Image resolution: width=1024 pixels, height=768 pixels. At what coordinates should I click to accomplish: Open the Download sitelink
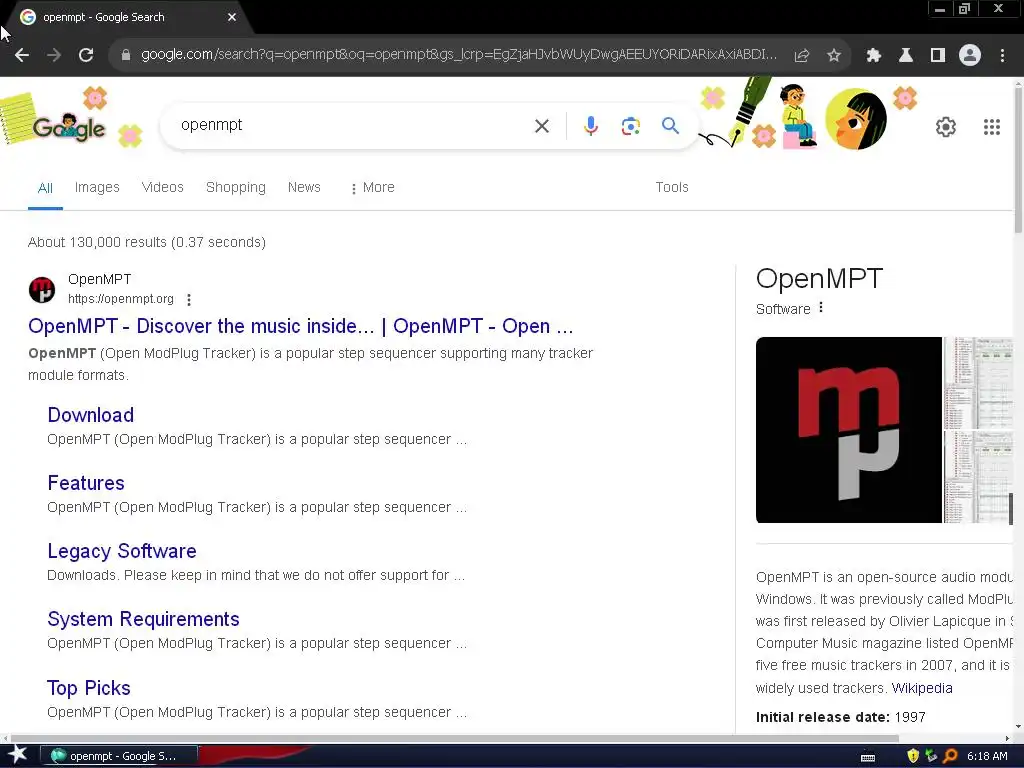point(91,415)
